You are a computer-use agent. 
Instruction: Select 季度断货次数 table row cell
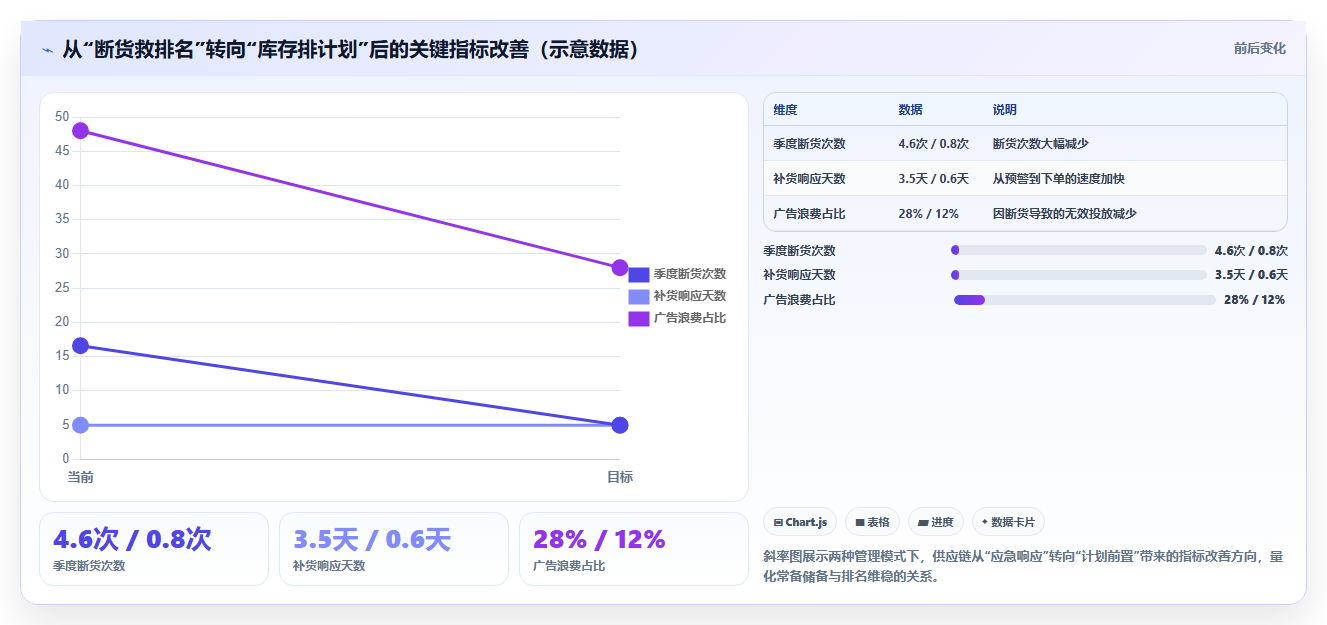point(809,144)
